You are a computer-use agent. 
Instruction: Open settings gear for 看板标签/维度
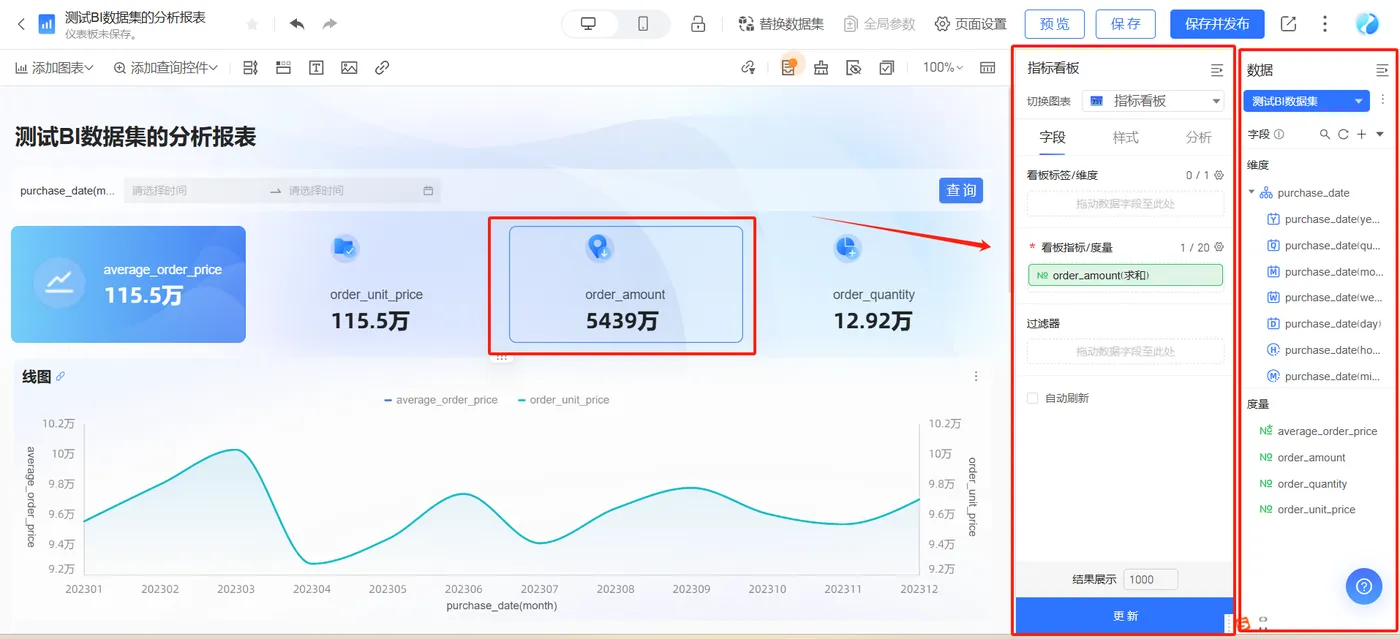[1219, 175]
